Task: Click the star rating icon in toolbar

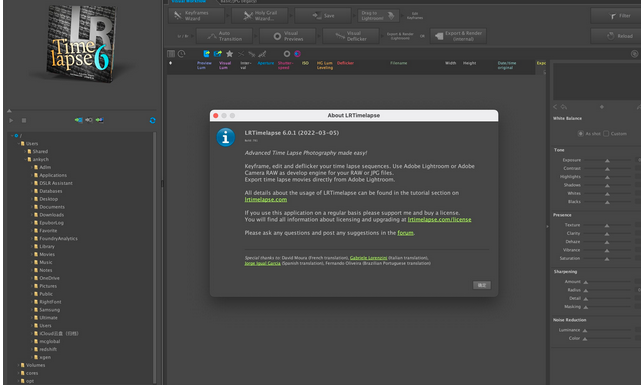Action: coord(229,54)
